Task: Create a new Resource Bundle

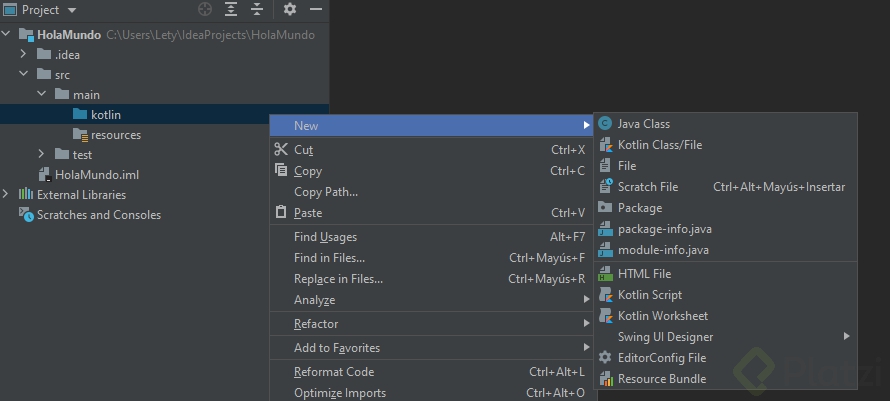Action: click(x=725, y=379)
